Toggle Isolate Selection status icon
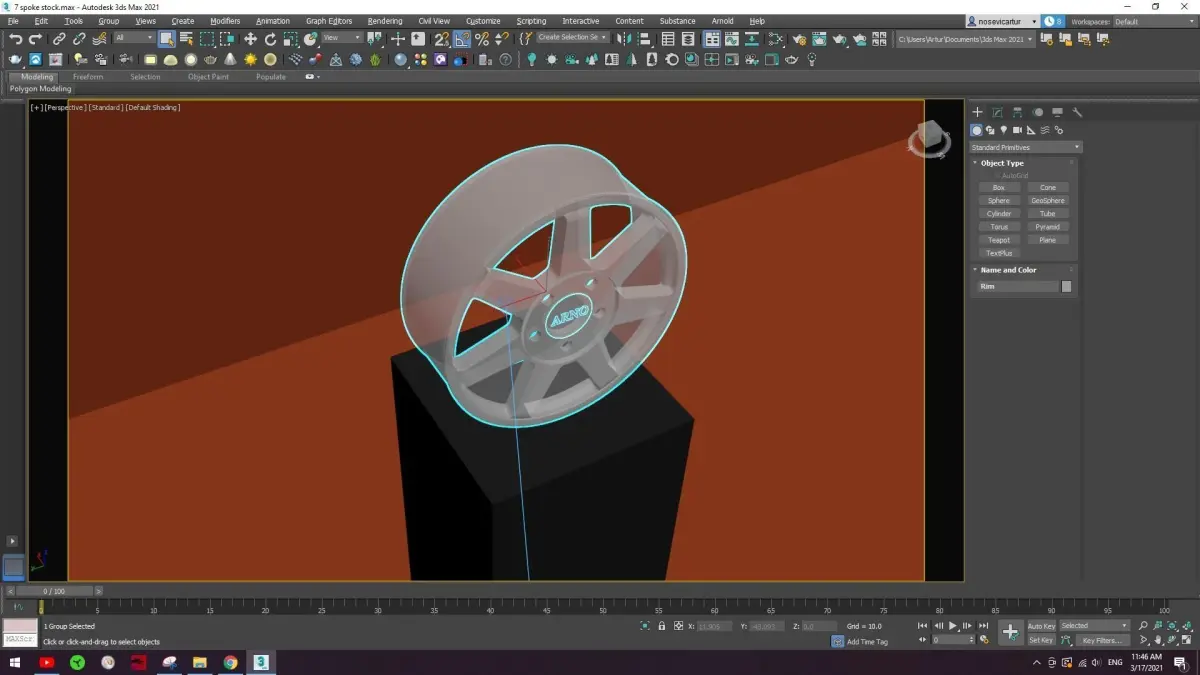 click(x=645, y=626)
